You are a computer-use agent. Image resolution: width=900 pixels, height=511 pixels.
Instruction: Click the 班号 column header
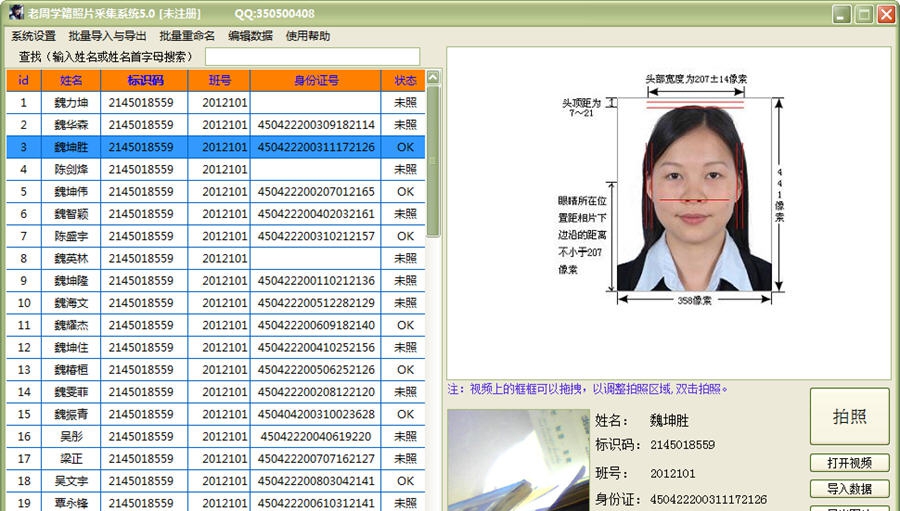(x=219, y=80)
